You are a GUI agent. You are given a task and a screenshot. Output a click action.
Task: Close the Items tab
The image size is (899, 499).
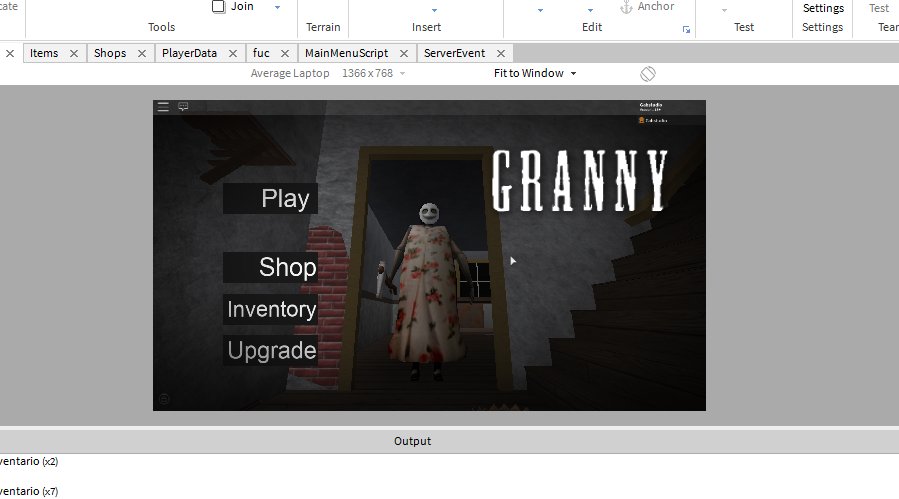click(73, 53)
